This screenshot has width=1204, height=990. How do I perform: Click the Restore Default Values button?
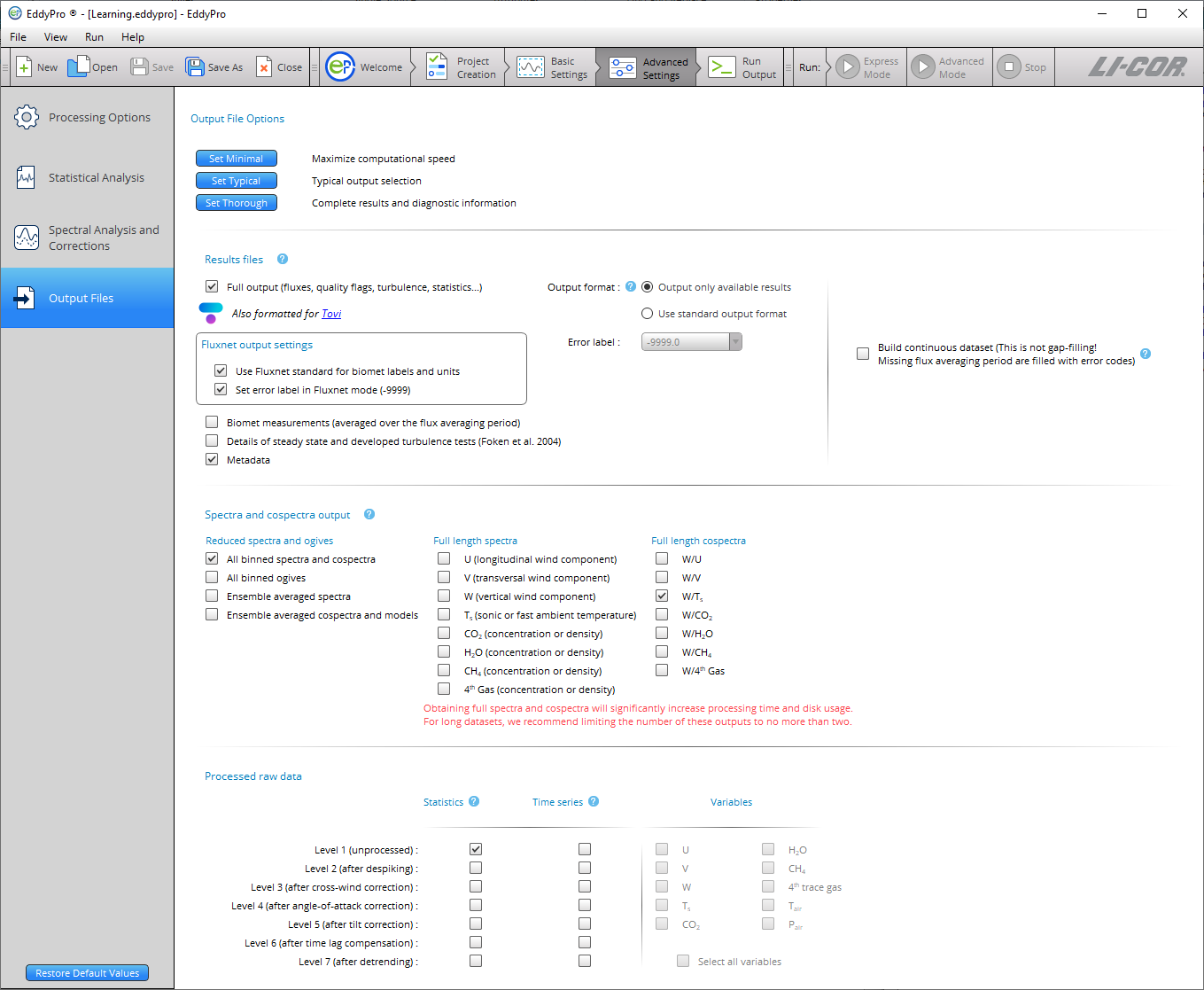88,973
